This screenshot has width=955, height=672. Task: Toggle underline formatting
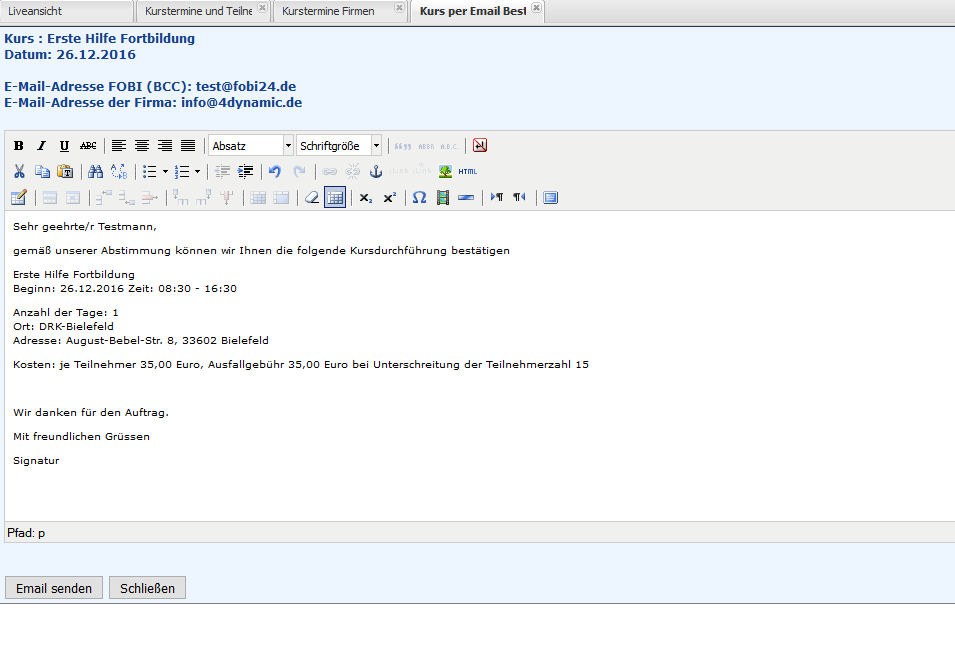click(x=64, y=146)
